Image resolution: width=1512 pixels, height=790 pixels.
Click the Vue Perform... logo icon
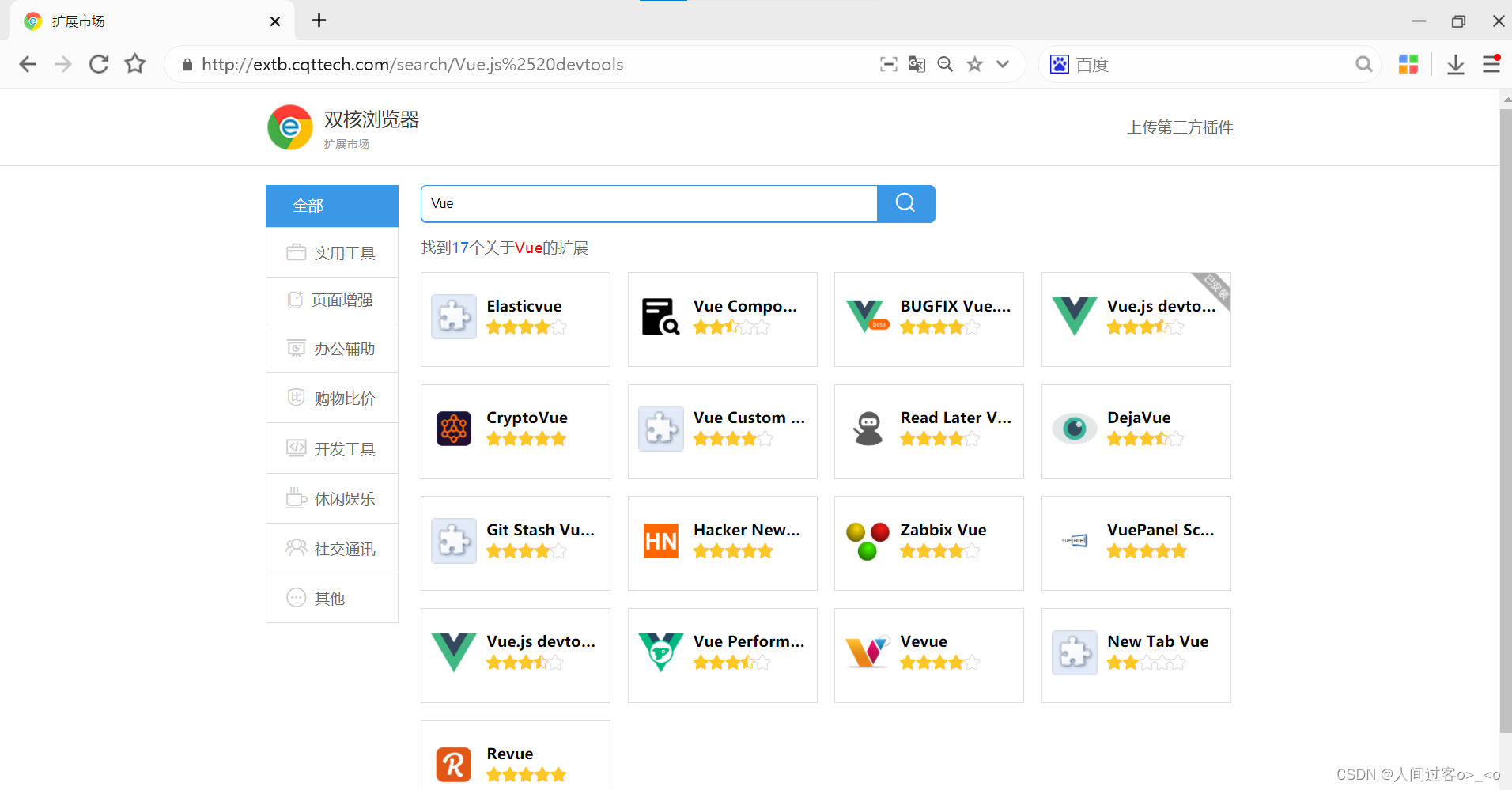click(661, 652)
